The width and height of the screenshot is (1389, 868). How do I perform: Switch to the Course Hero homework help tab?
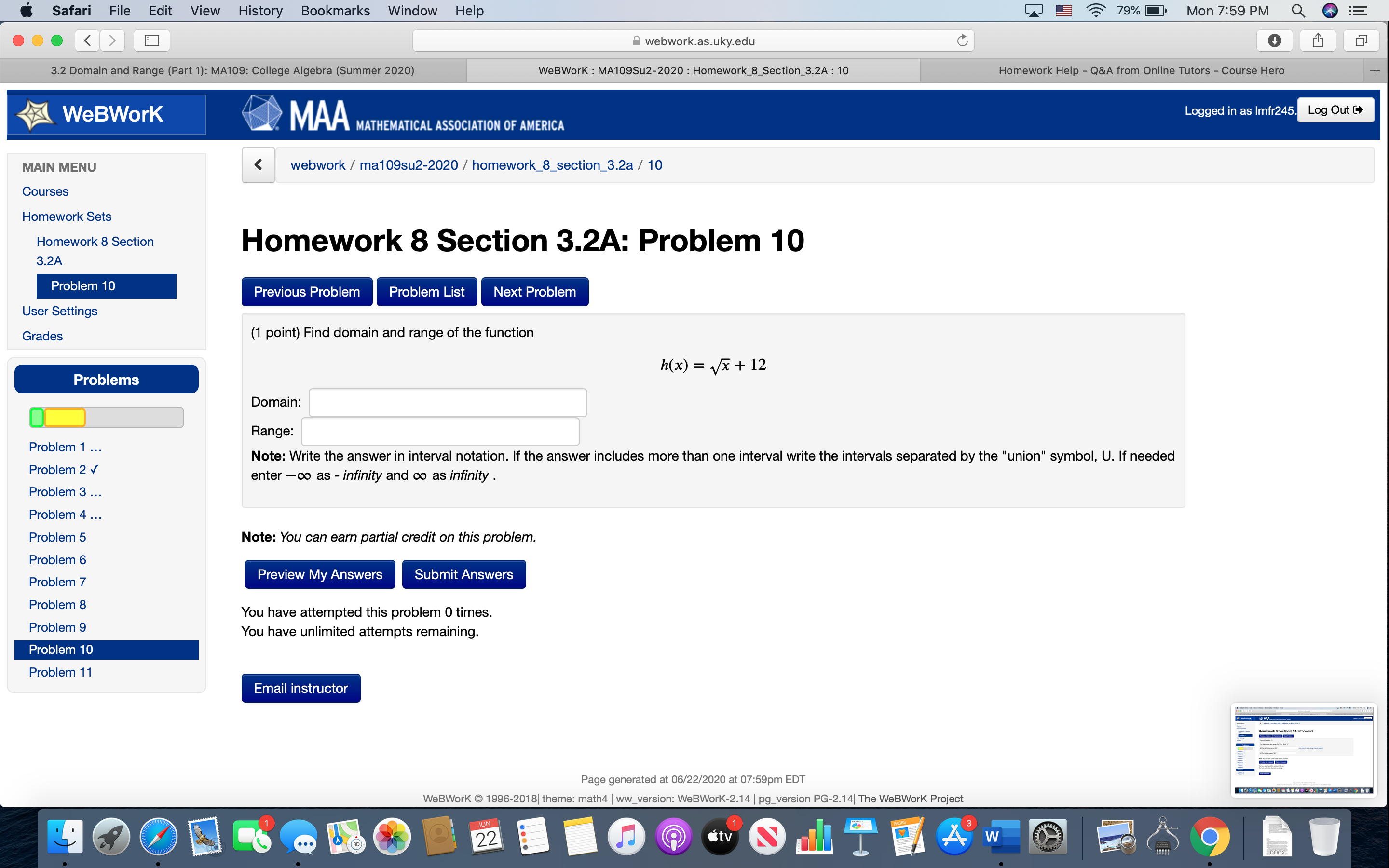pos(1141,70)
